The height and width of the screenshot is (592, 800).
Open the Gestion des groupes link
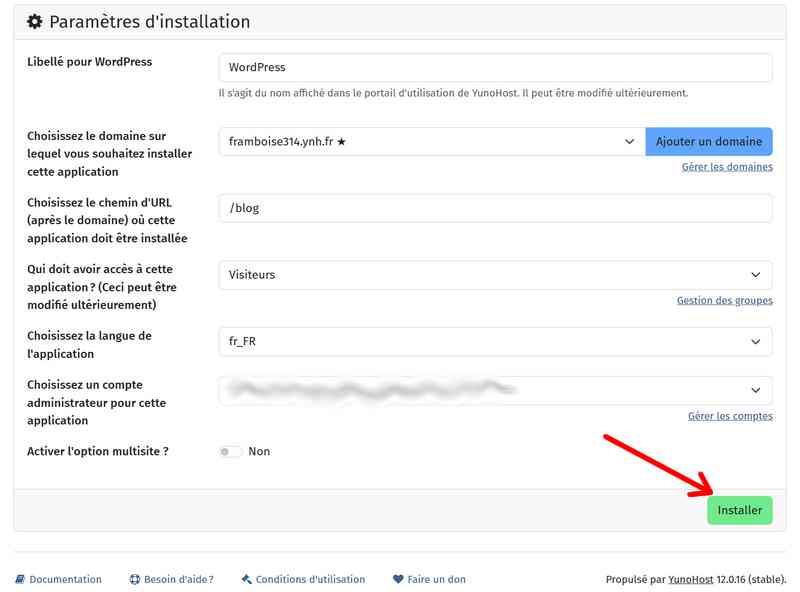[724, 300]
